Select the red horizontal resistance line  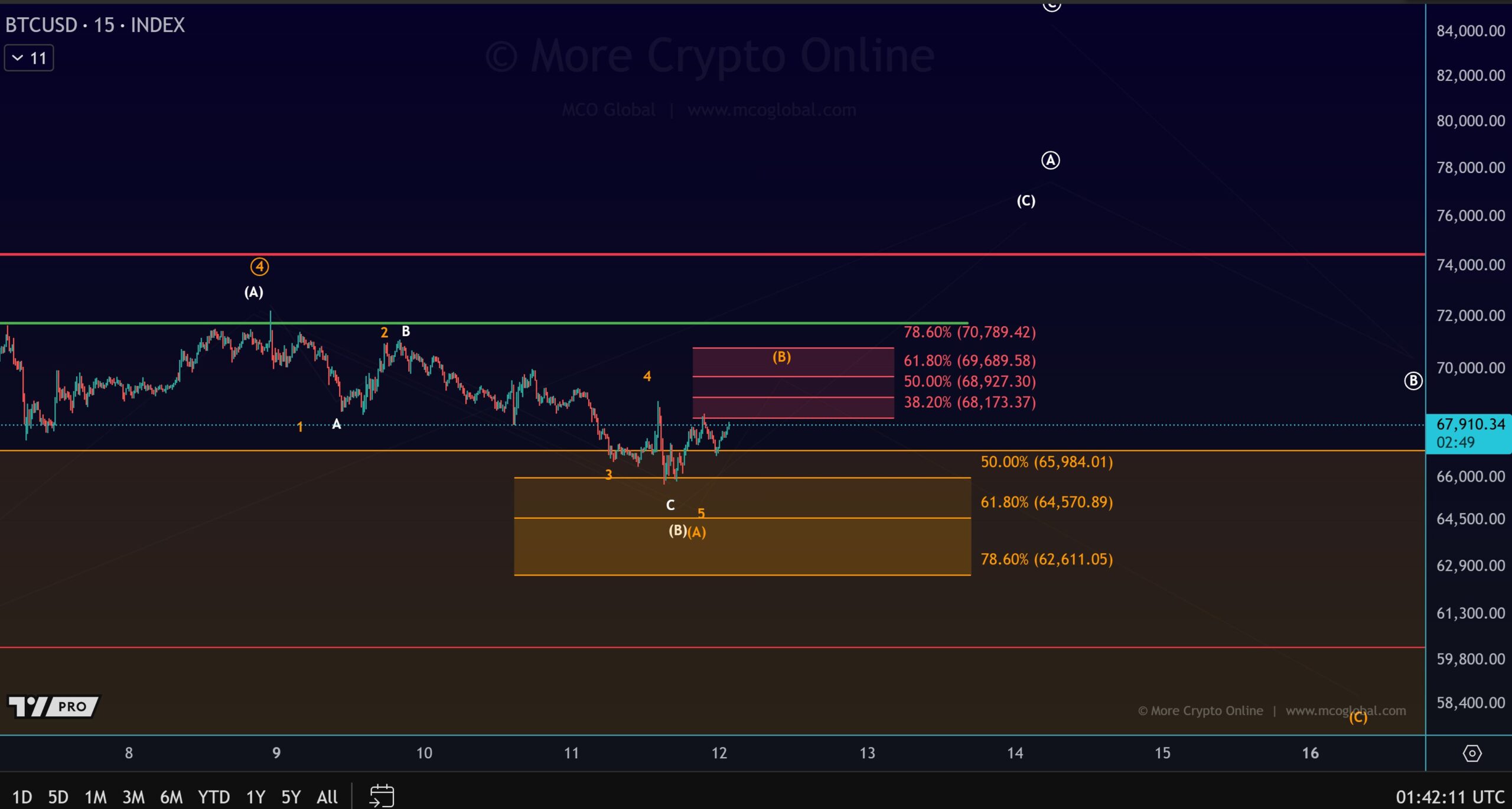click(709, 254)
